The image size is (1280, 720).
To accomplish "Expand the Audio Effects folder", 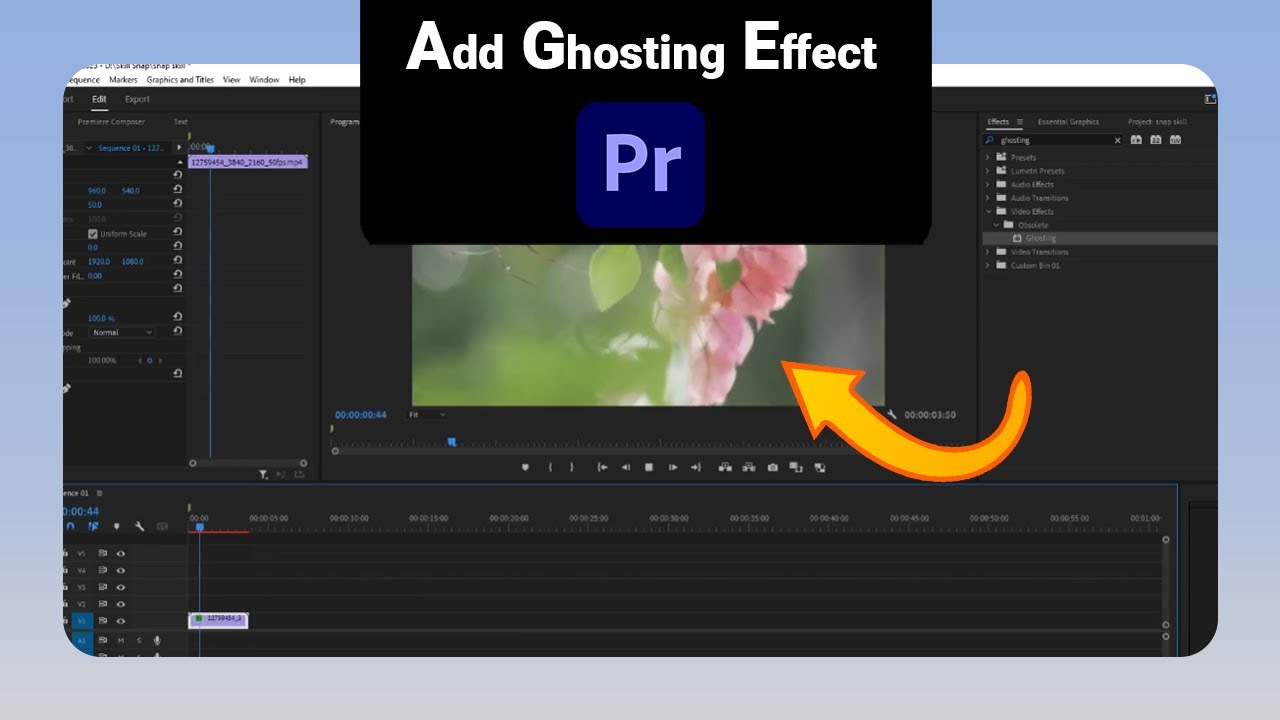I will point(988,184).
